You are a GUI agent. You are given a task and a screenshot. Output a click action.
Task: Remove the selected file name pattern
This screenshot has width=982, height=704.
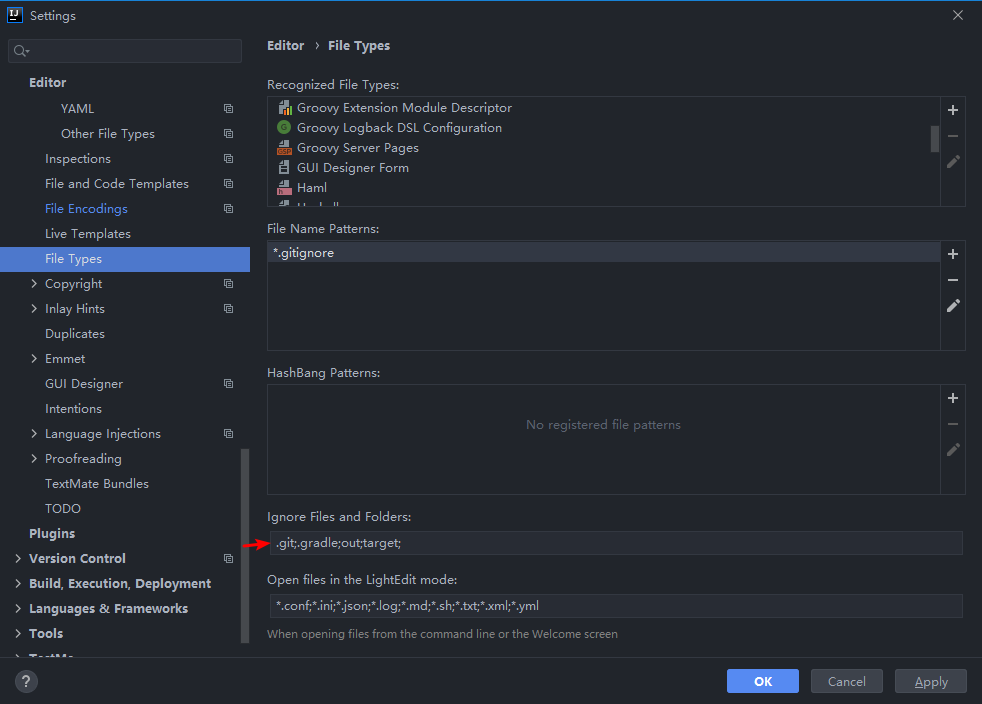point(953,280)
